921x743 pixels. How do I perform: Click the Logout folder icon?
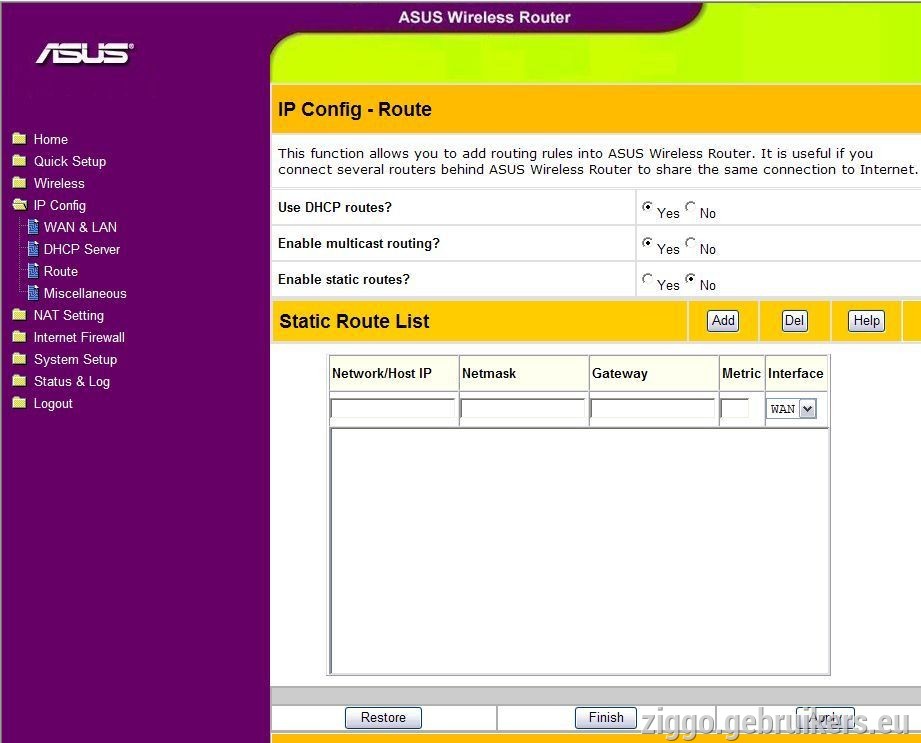point(19,403)
